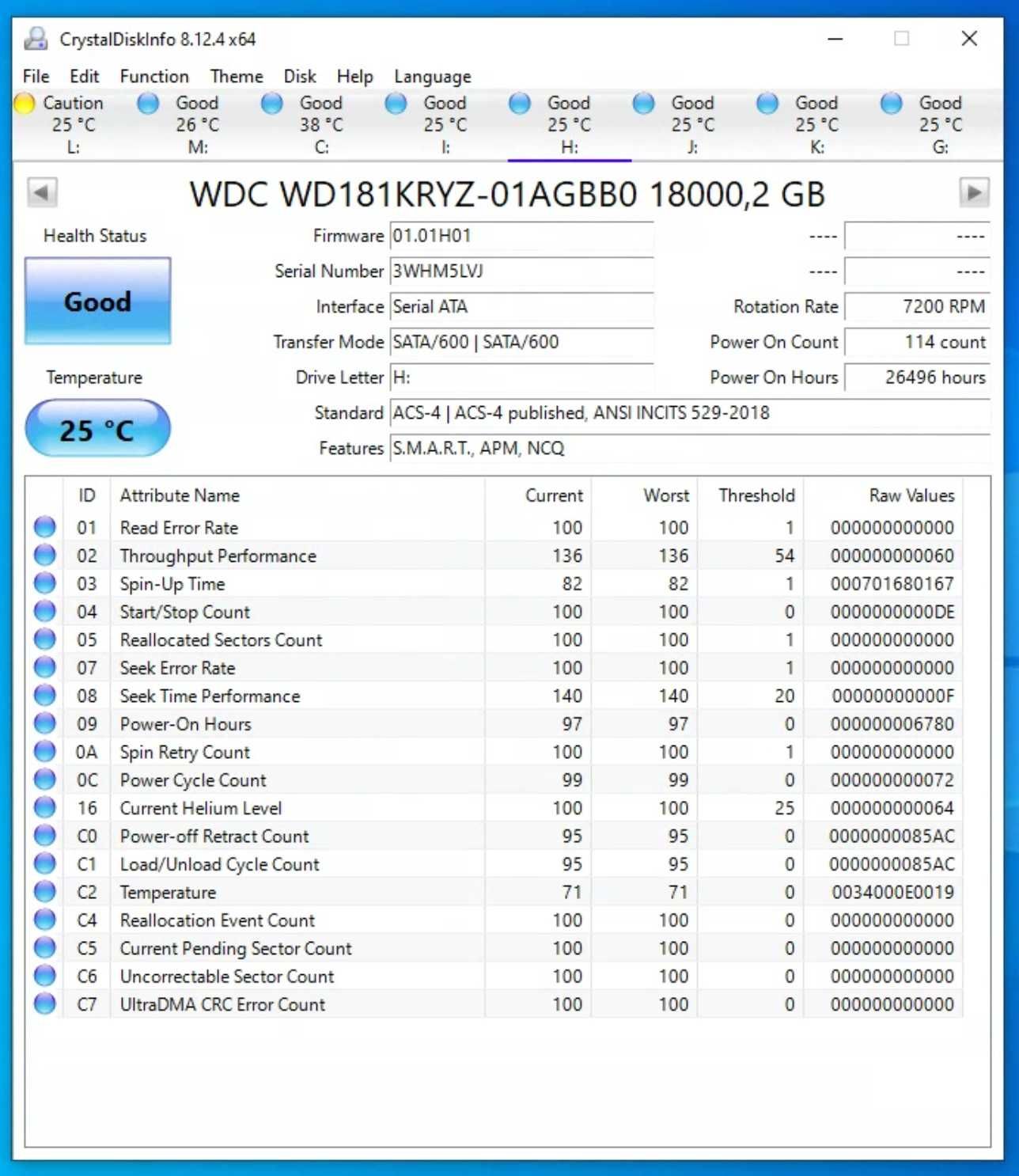Screen dimensions: 1019x1176
Task: Open the Theme menu
Action: click(237, 76)
